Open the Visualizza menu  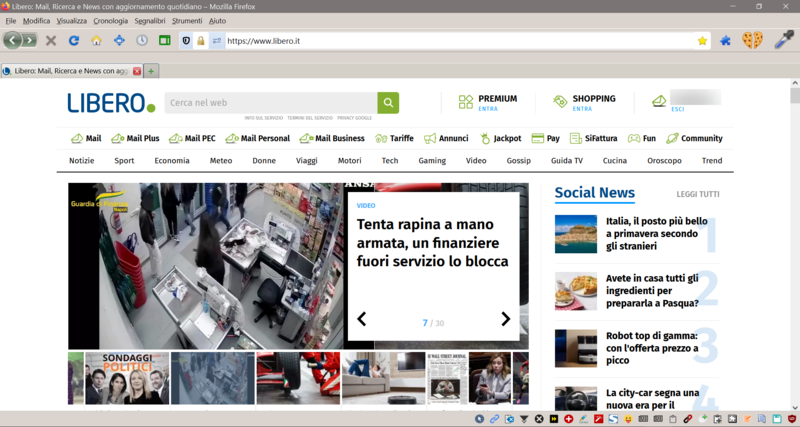(72, 21)
